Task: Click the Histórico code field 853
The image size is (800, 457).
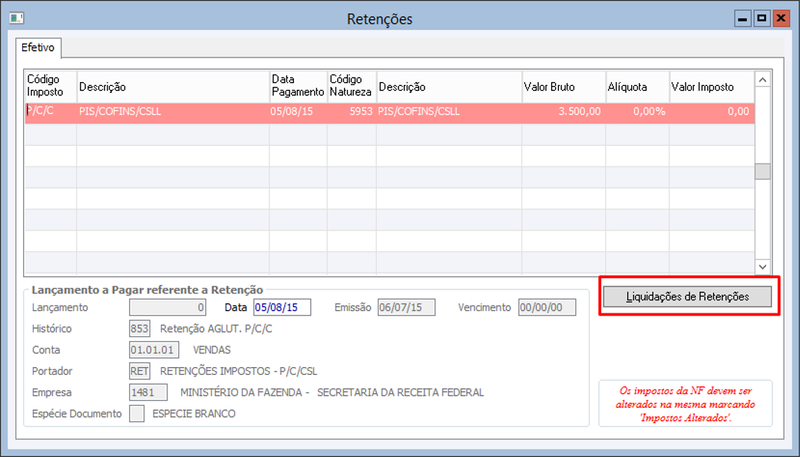Action: point(139,328)
